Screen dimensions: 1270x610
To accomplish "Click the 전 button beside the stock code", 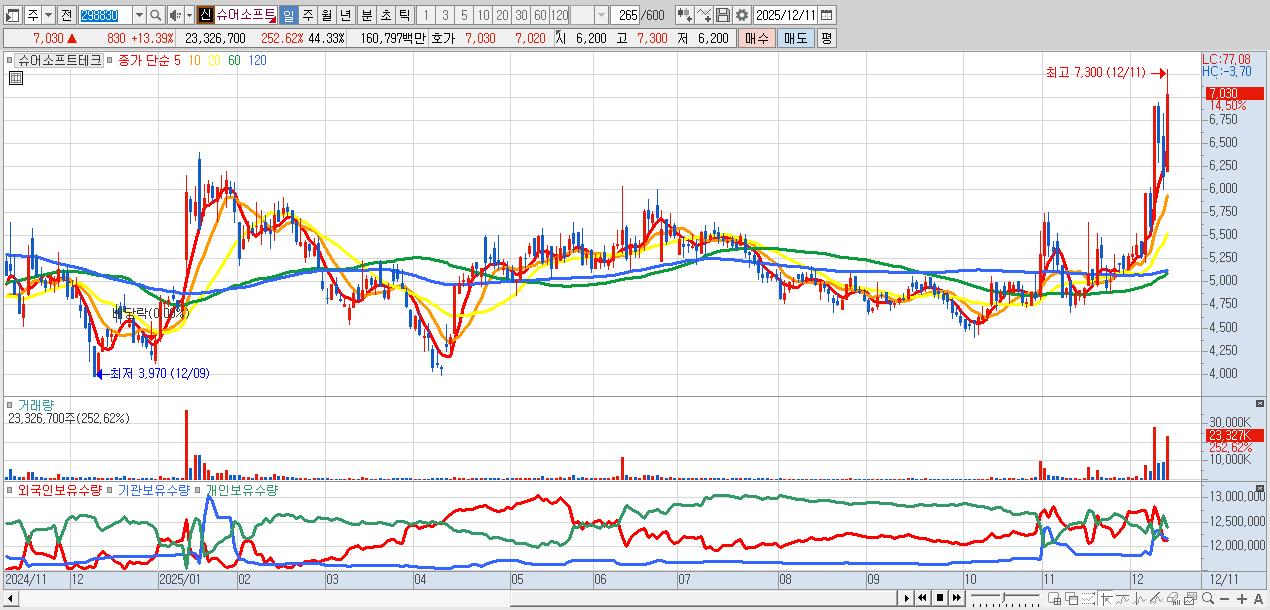I will click(x=67, y=15).
